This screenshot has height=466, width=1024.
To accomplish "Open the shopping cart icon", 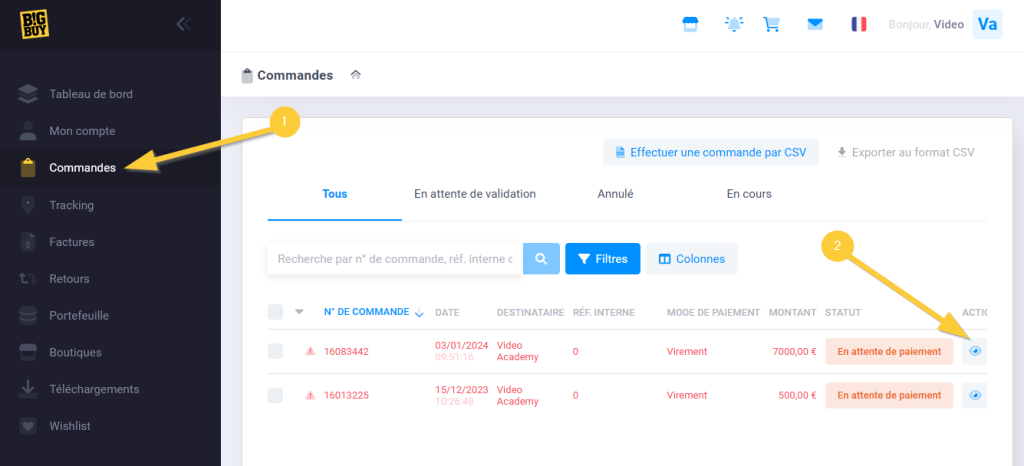I will (x=772, y=24).
